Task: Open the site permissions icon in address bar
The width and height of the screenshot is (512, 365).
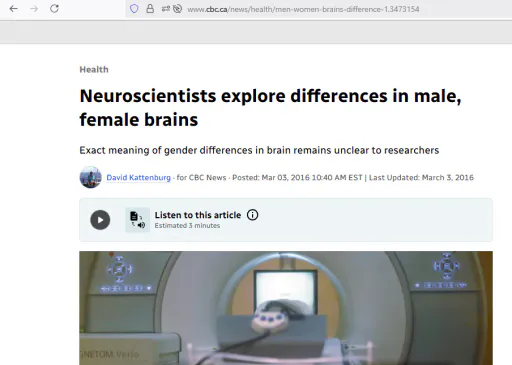Action: click(x=166, y=9)
